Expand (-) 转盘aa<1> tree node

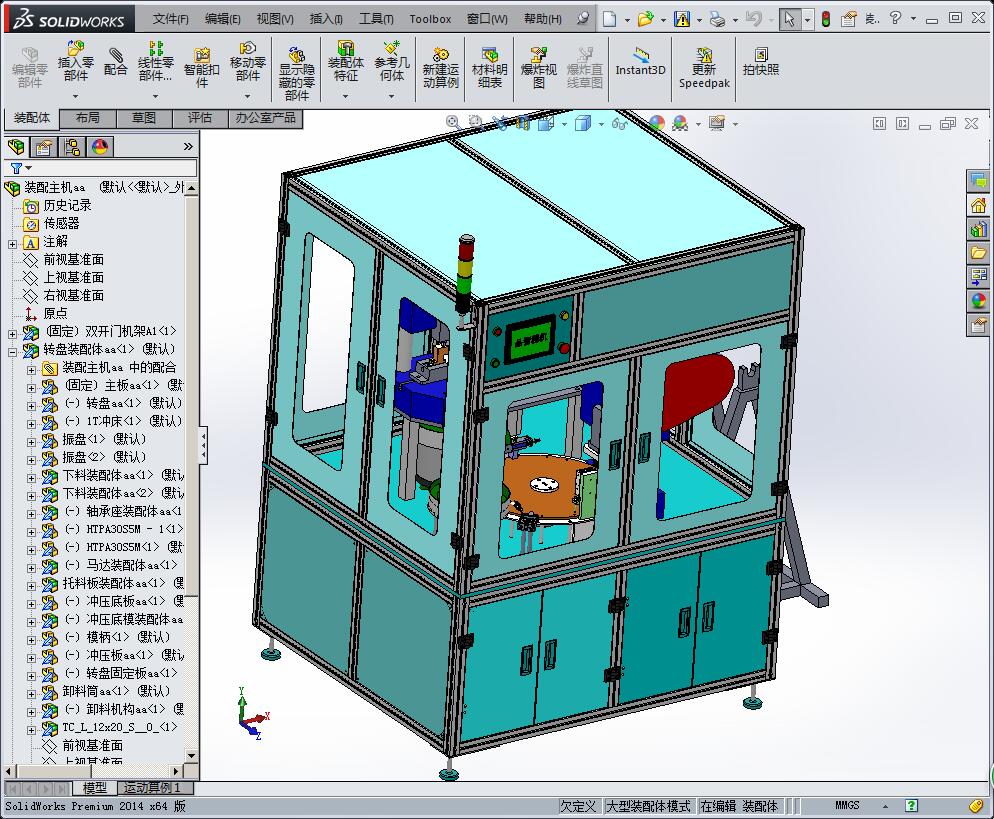click(x=32, y=406)
